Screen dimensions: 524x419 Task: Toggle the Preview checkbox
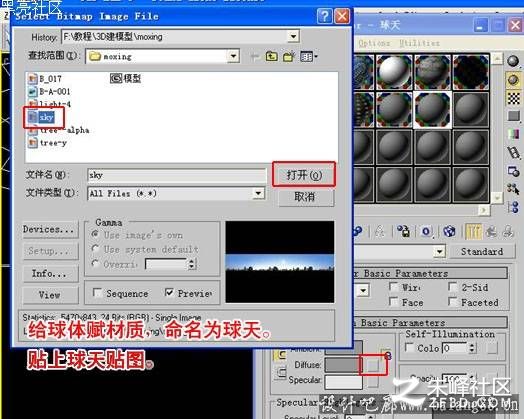point(169,293)
